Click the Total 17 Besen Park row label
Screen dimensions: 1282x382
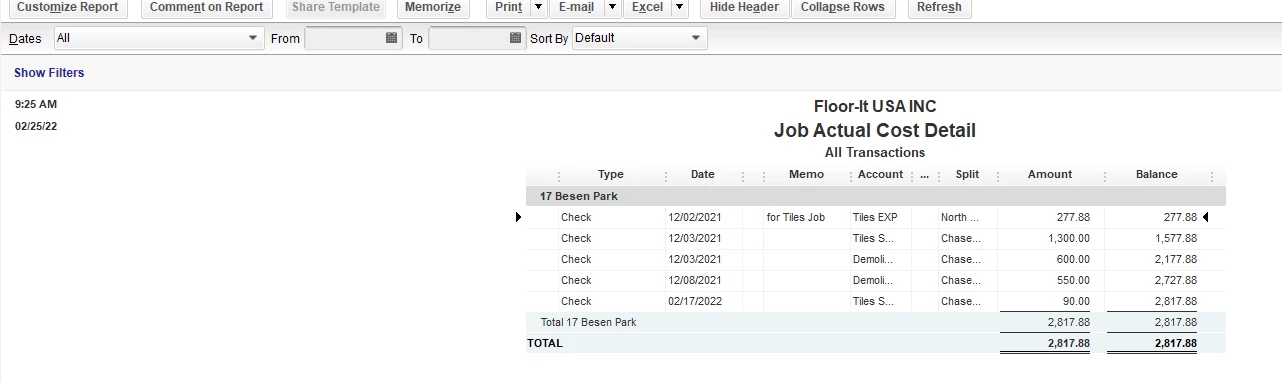(588, 322)
